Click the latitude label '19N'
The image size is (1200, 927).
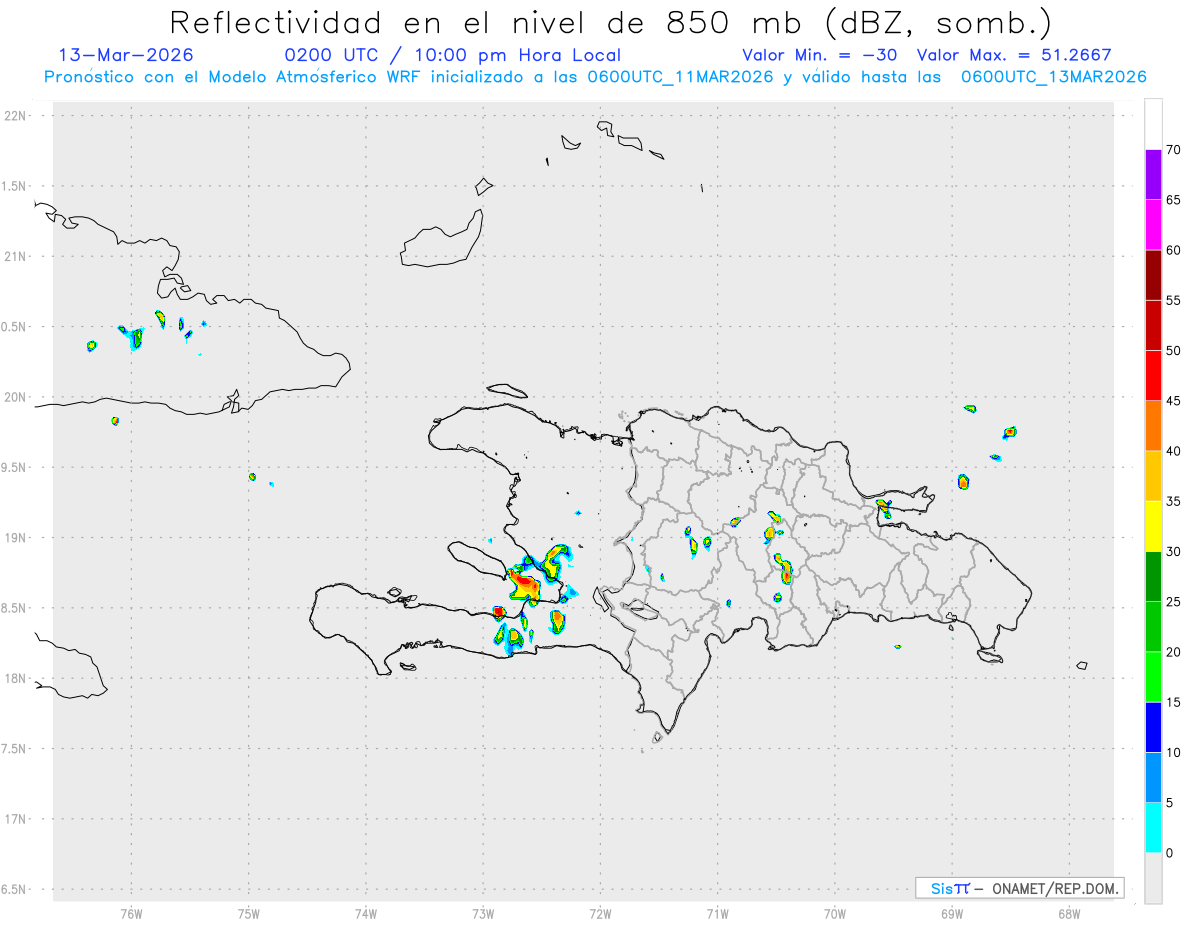(17, 538)
